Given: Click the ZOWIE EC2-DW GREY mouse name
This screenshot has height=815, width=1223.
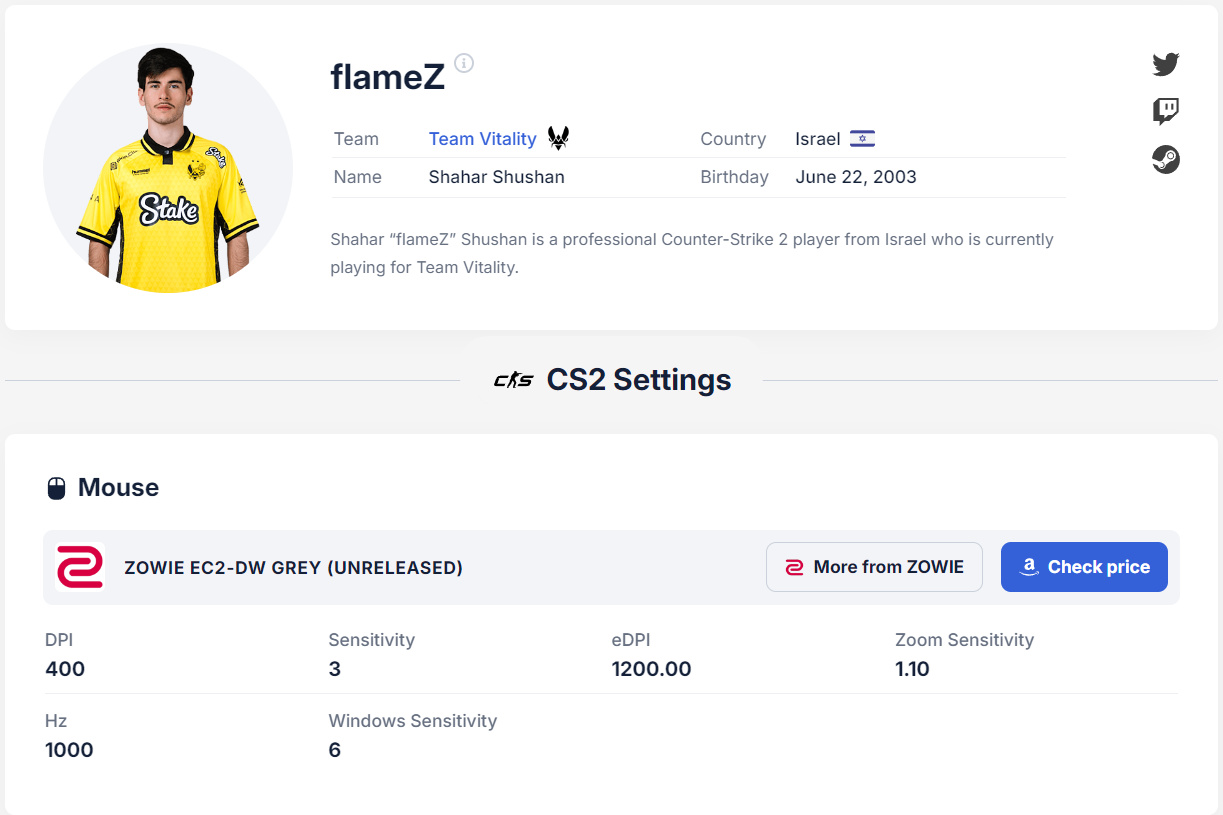Looking at the screenshot, I should pos(293,568).
